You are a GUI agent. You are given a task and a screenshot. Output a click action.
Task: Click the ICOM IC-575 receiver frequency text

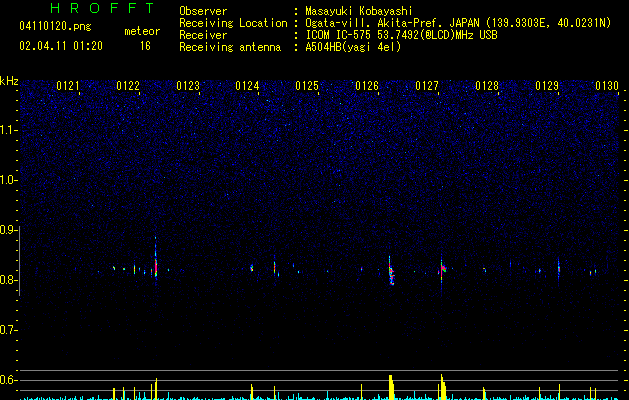(x=402, y=35)
